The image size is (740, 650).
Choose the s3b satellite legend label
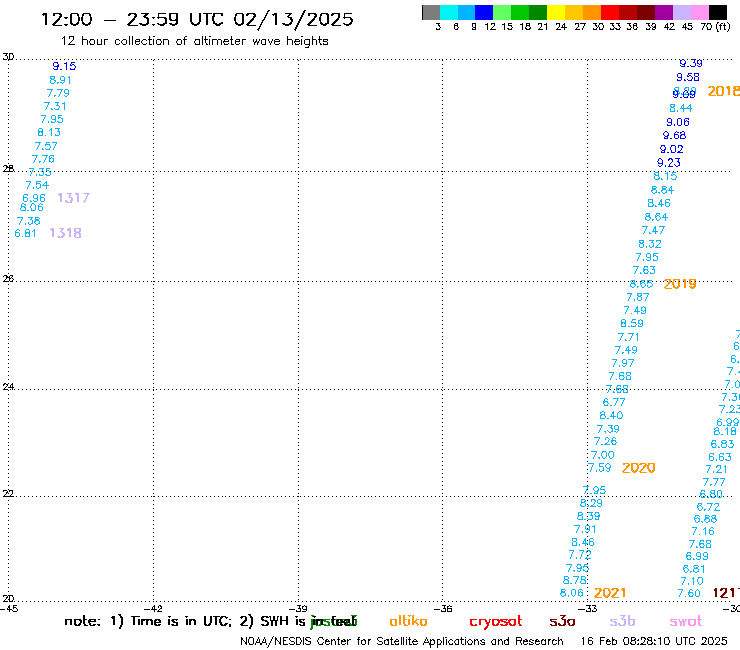point(622,621)
